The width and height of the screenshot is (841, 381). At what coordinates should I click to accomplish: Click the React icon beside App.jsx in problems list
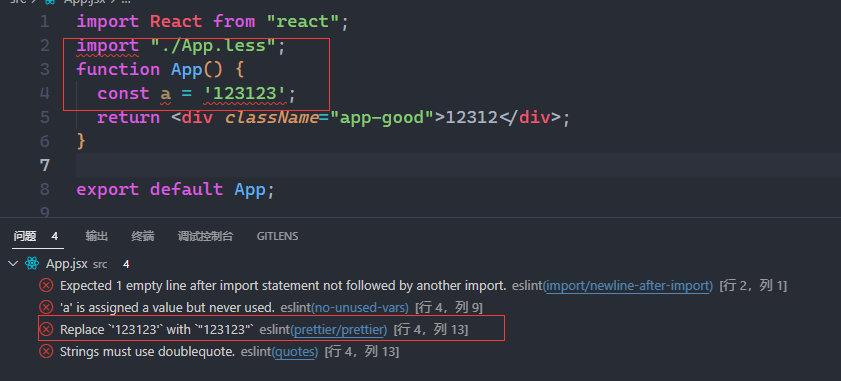coord(32,263)
